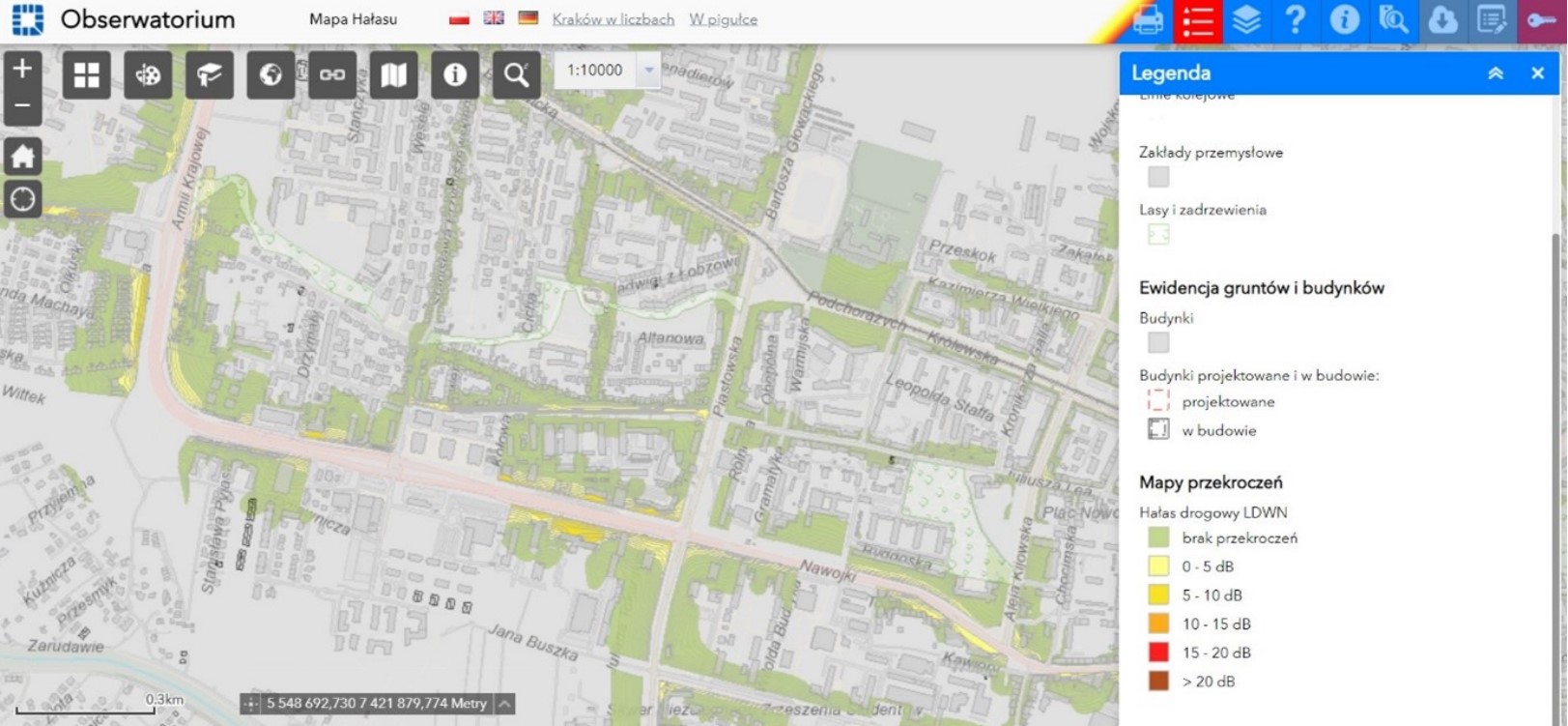
Task: Expand the coordinates bar arrow
Action: coord(504,704)
